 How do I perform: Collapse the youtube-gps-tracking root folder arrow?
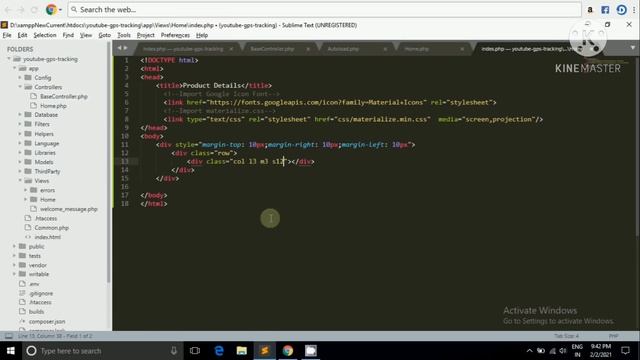tap(9, 59)
